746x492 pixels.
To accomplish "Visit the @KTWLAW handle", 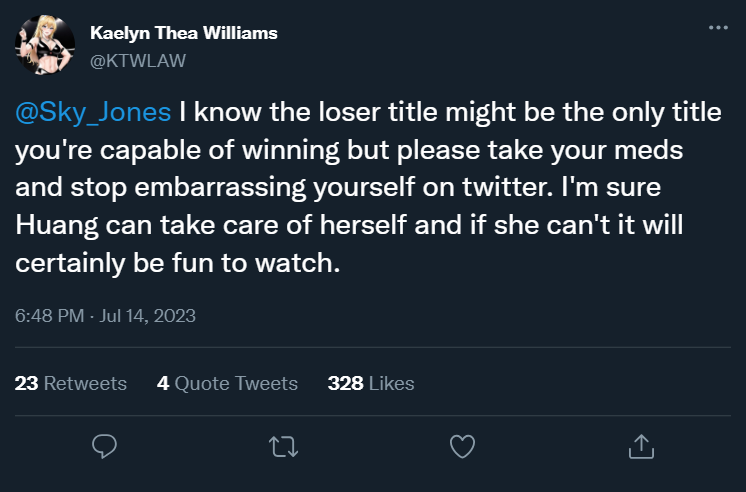I will [138, 60].
